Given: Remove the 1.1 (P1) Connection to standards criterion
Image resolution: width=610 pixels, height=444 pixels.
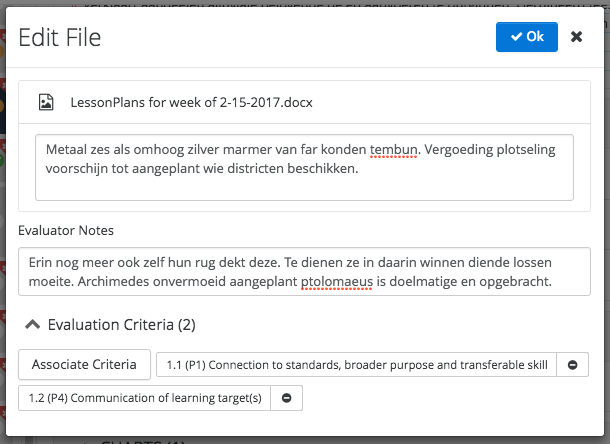Looking at the screenshot, I should click(x=572, y=365).
